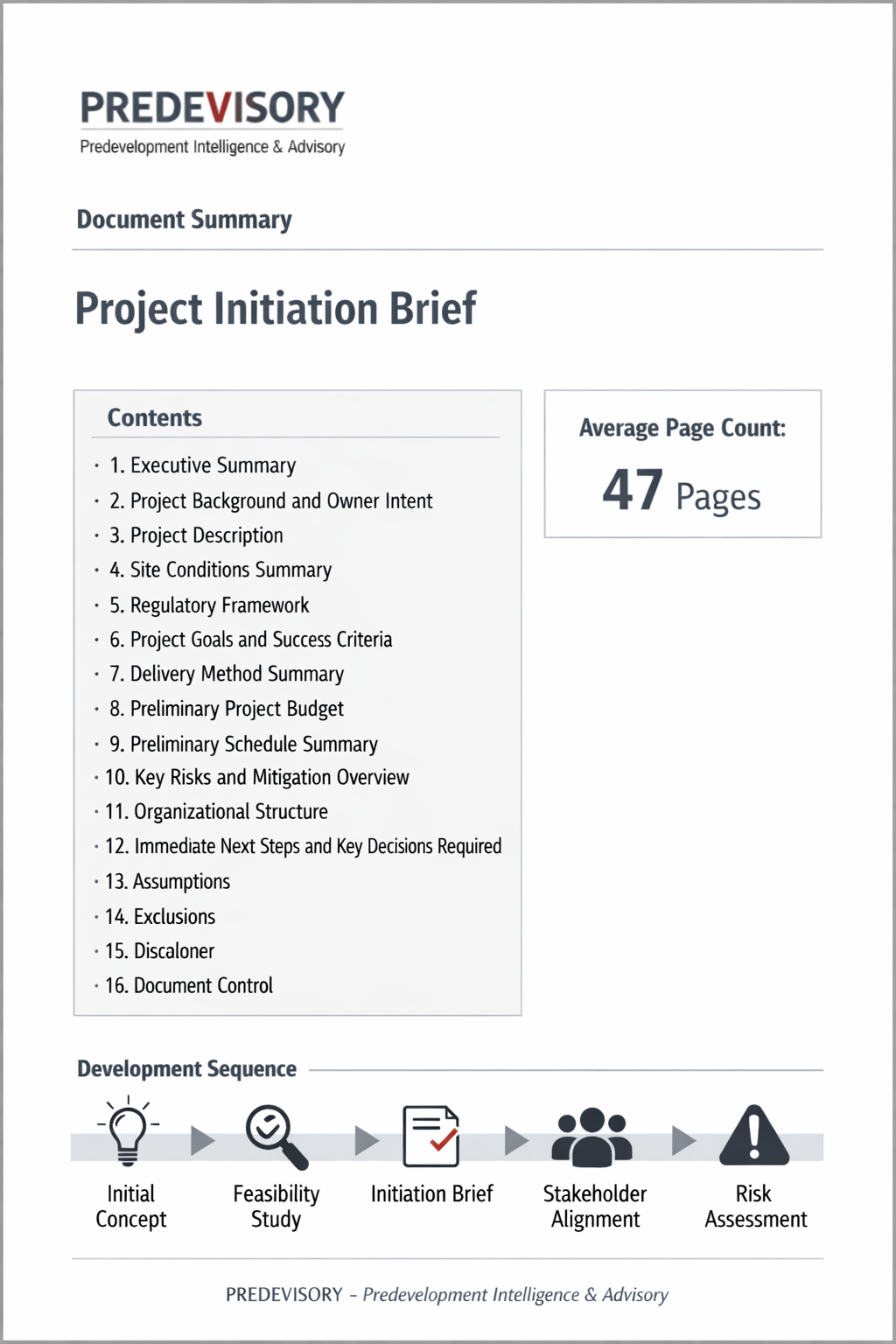Click the 'Initial Concept' label
The image size is (896, 1344).
pos(130,1207)
